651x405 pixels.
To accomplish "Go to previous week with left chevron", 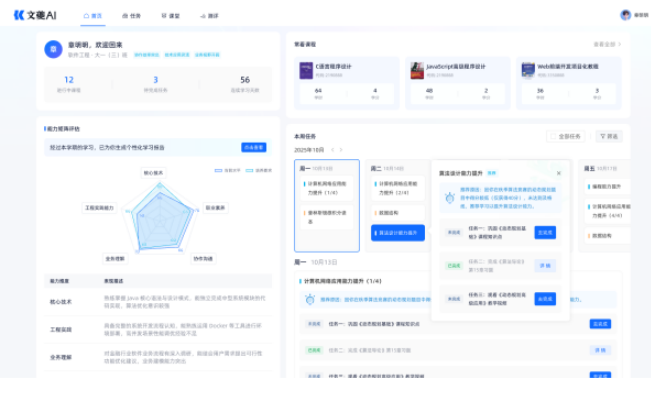I will [x=331, y=150].
